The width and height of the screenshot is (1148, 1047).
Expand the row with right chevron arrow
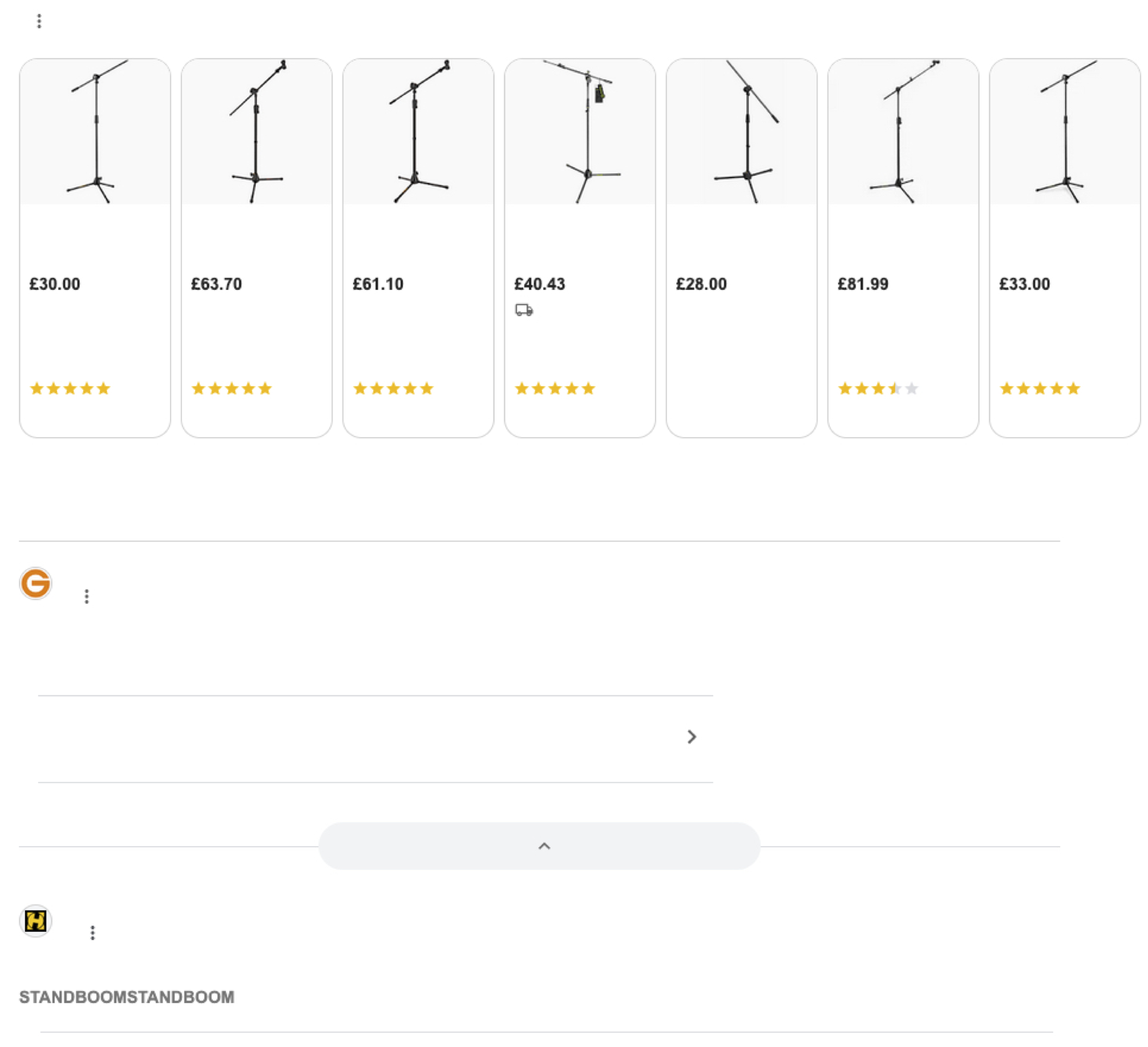pyautogui.click(x=692, y=737)
